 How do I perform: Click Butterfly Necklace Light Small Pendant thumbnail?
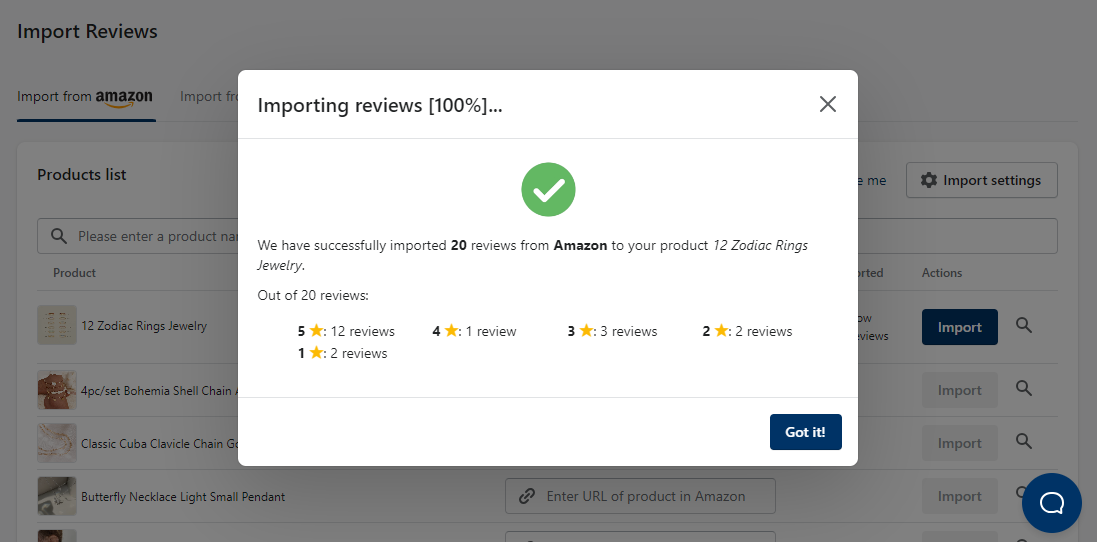coord(57,497)
